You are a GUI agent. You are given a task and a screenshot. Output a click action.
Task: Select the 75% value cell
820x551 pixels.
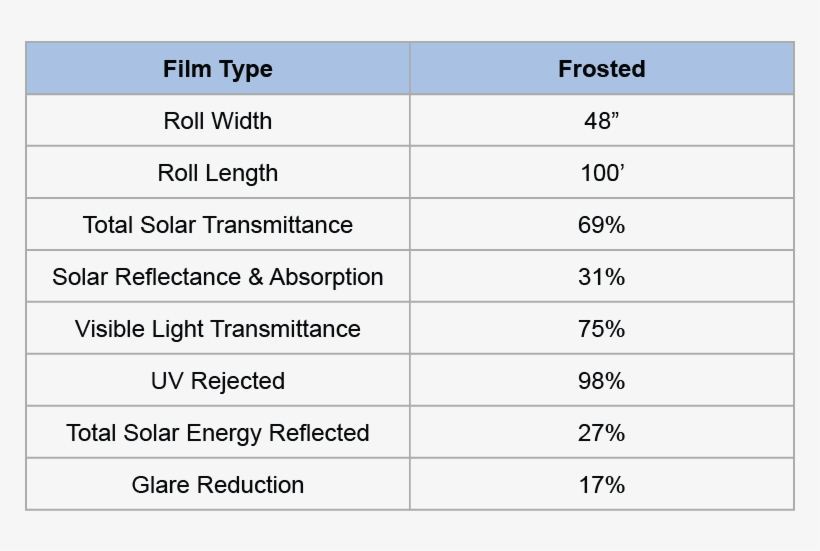(x=601, y=329)
